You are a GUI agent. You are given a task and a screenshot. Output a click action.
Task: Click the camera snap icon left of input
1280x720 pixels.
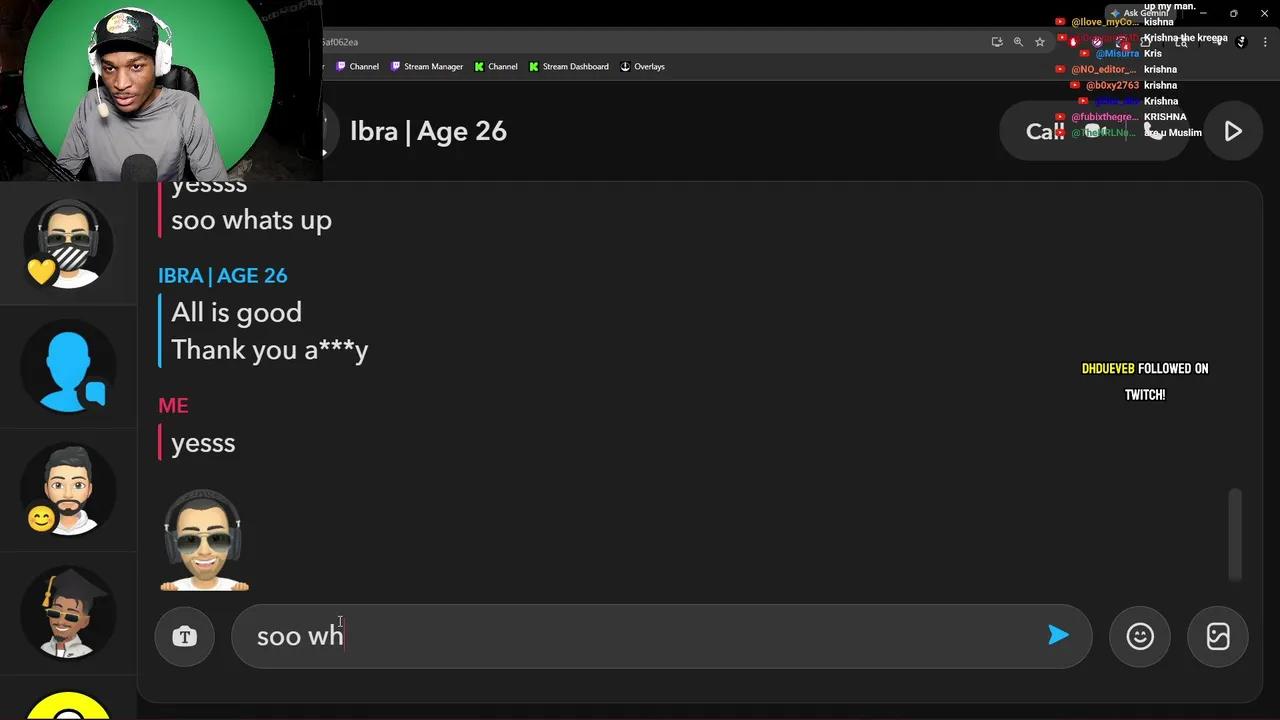[x=185, y=636]
